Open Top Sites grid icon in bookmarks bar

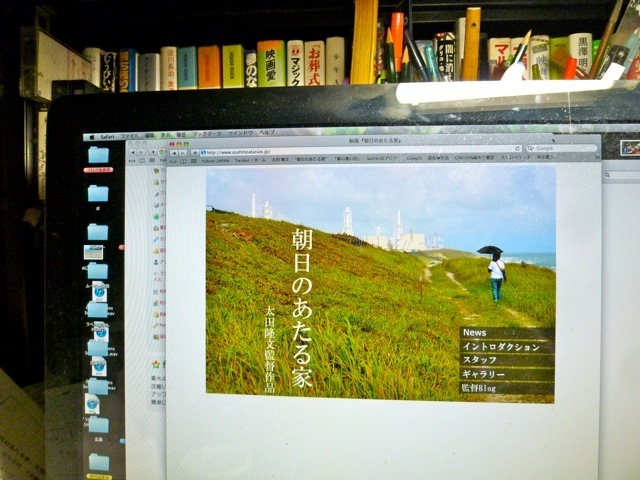tap(193, 161)
